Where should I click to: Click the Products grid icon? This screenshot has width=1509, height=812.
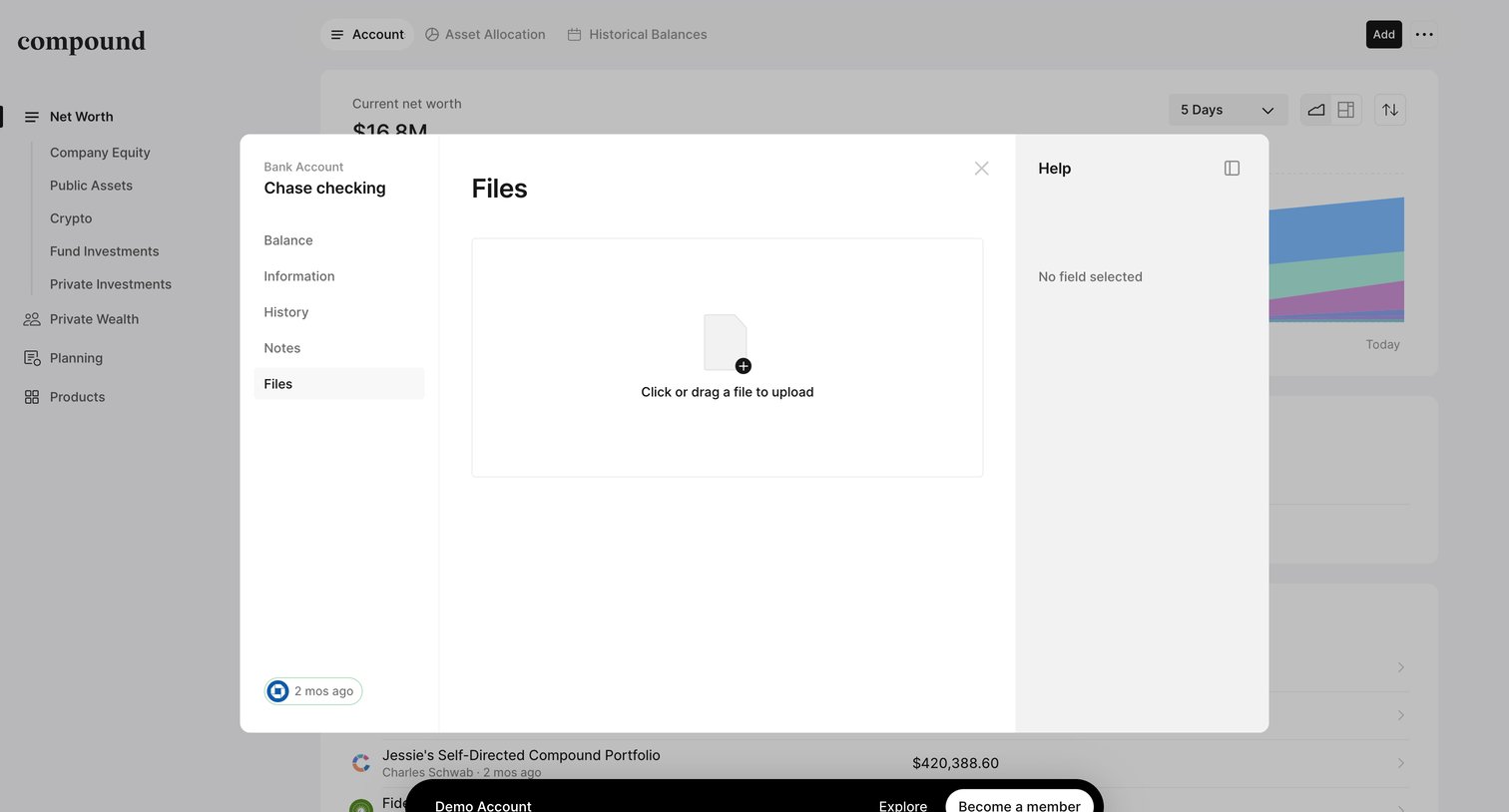[32, 397]
